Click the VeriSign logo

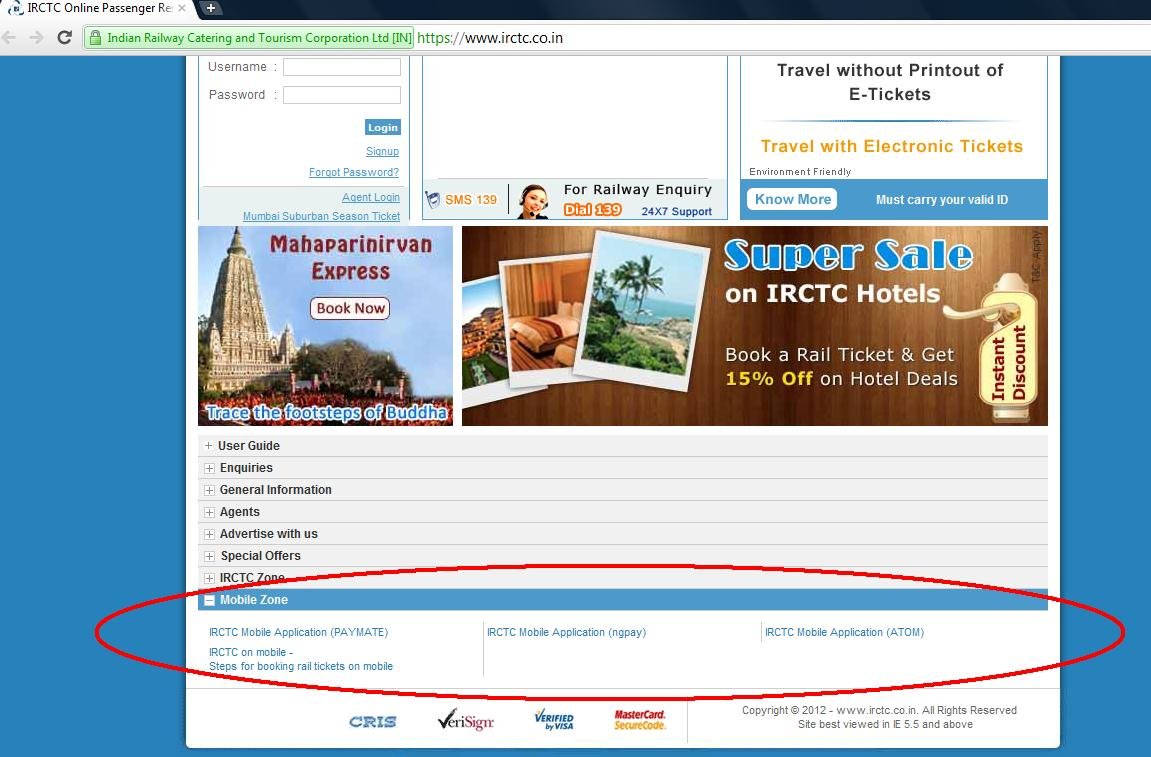pyautogui.click(x=465, y=720)
